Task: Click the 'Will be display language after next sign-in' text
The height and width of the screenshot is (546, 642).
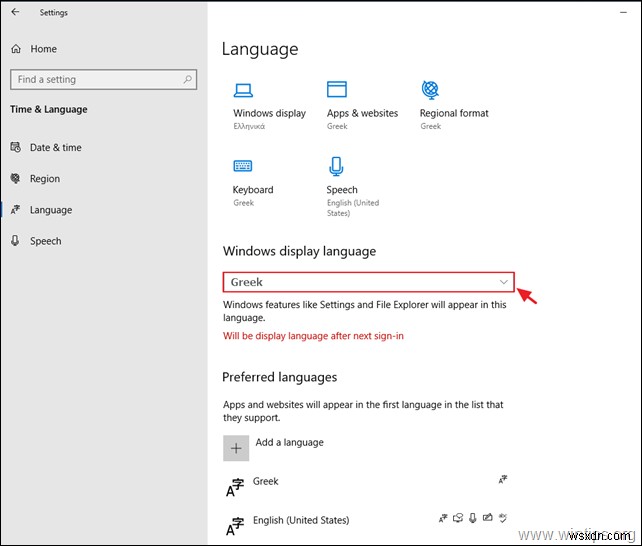Action: (x=313, y=336)
